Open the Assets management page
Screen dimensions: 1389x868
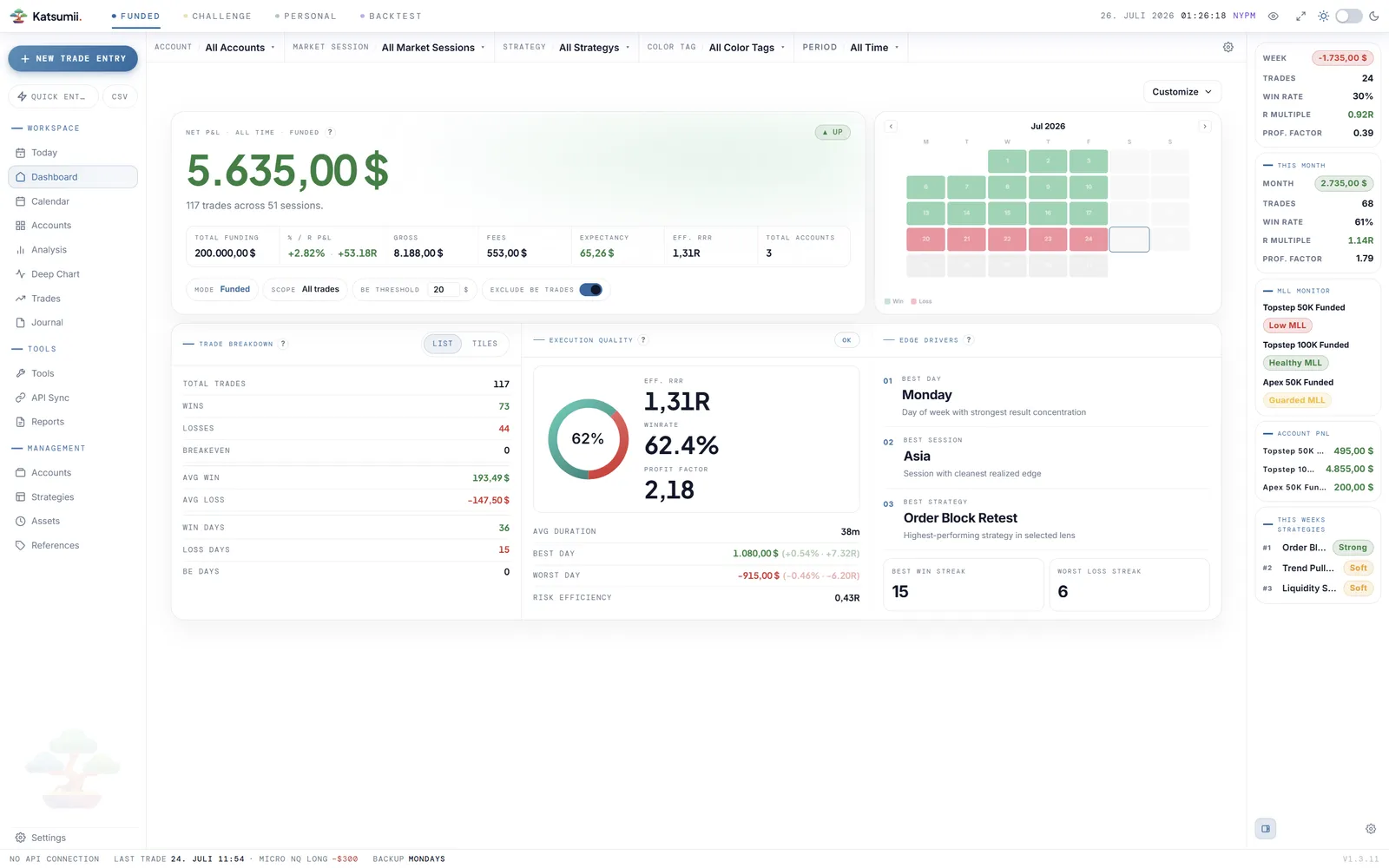[73, 522]
